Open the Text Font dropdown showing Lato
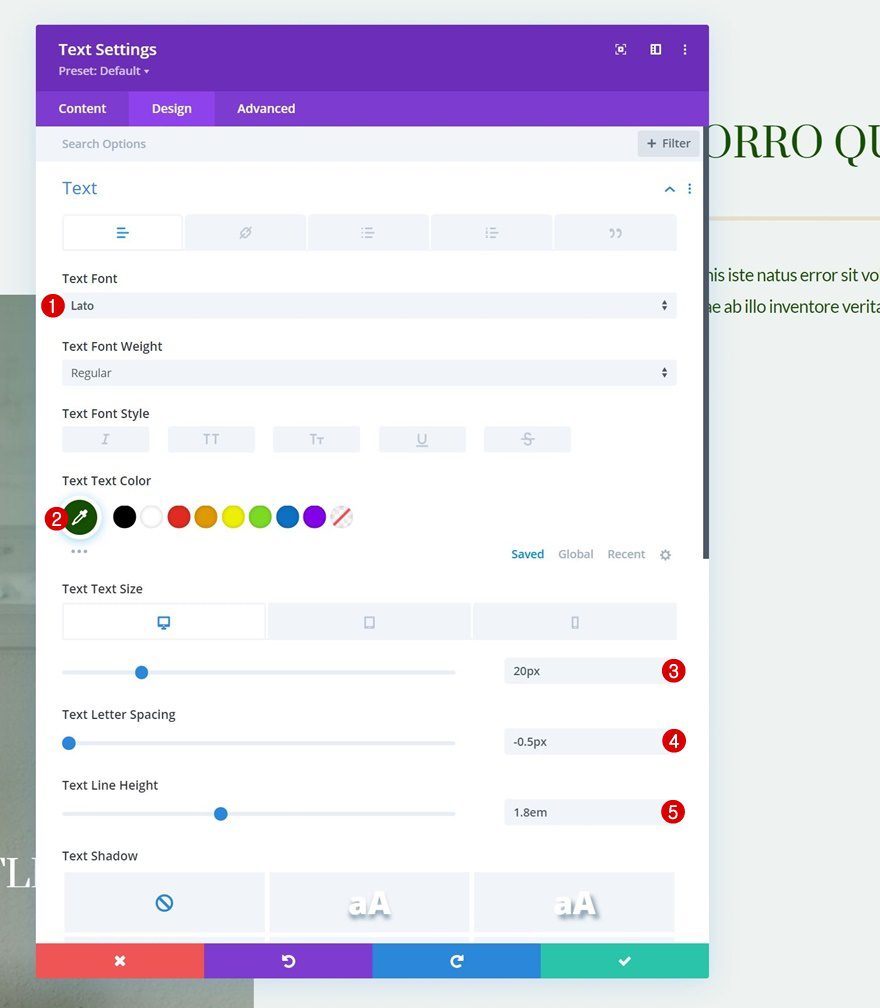880x1008 pixels. tap(368, 305)
